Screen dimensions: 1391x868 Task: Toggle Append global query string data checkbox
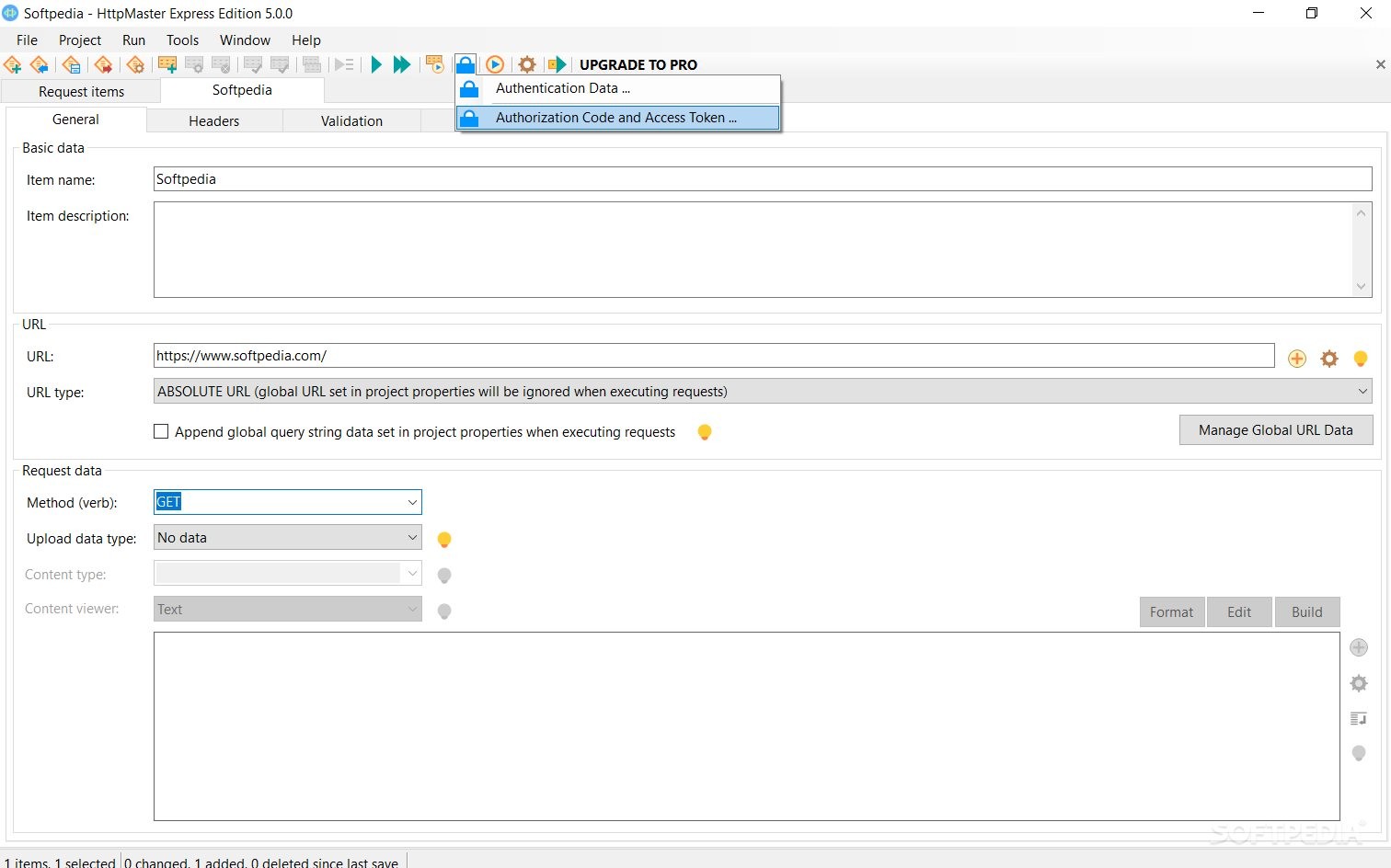161,431
